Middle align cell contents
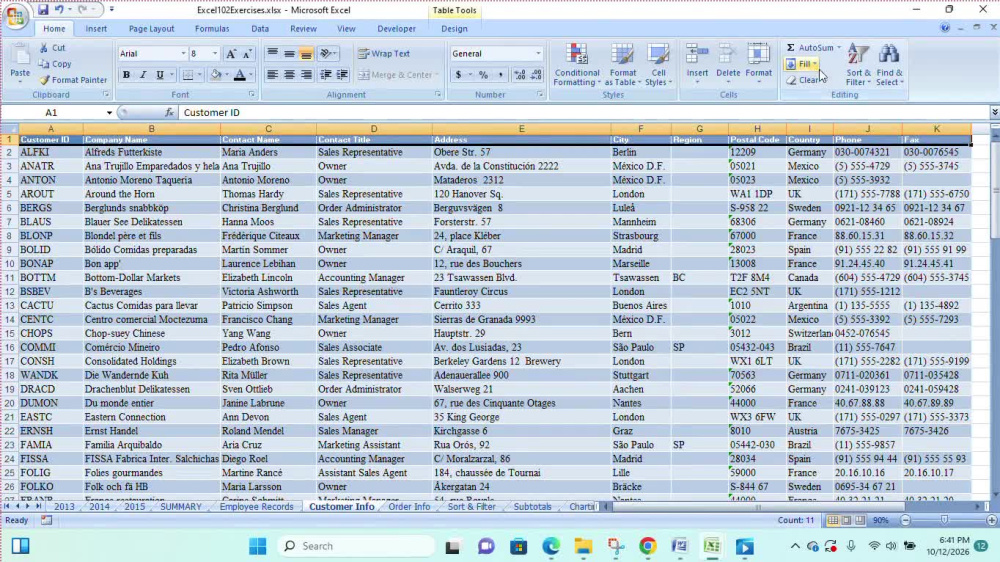The height and width of the screenshot is (562, 1000). (x=290, y=54)
